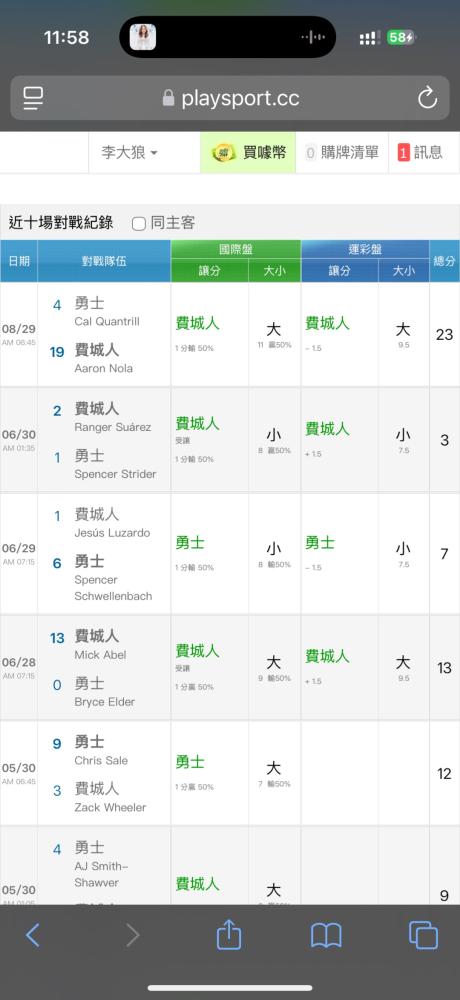Viewport: 460px width, 1000px height.
Task: Tap the browser forward arrow
Action: (132, 936)
